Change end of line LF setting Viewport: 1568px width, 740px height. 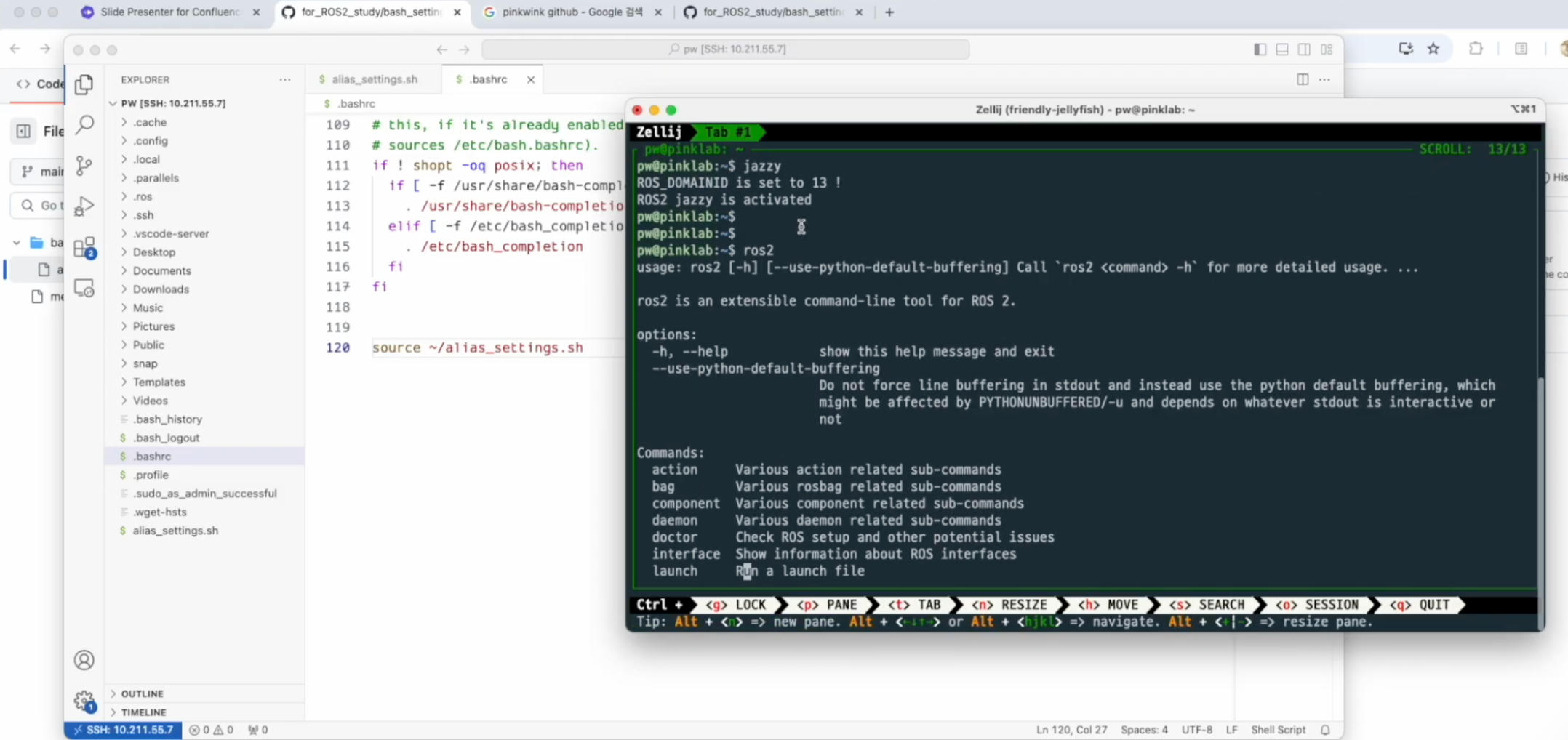tap(1231, 730)
